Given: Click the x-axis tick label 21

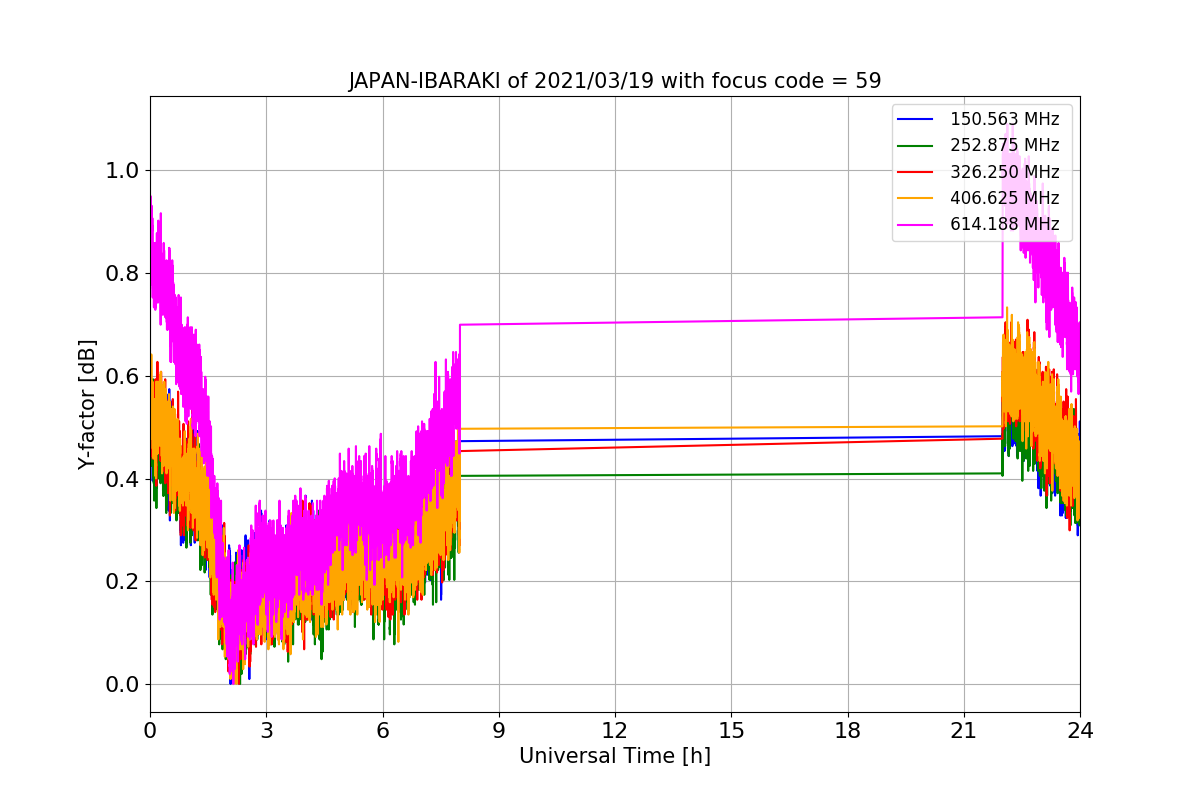Looking at the screenshot, I should click(964, 730).
